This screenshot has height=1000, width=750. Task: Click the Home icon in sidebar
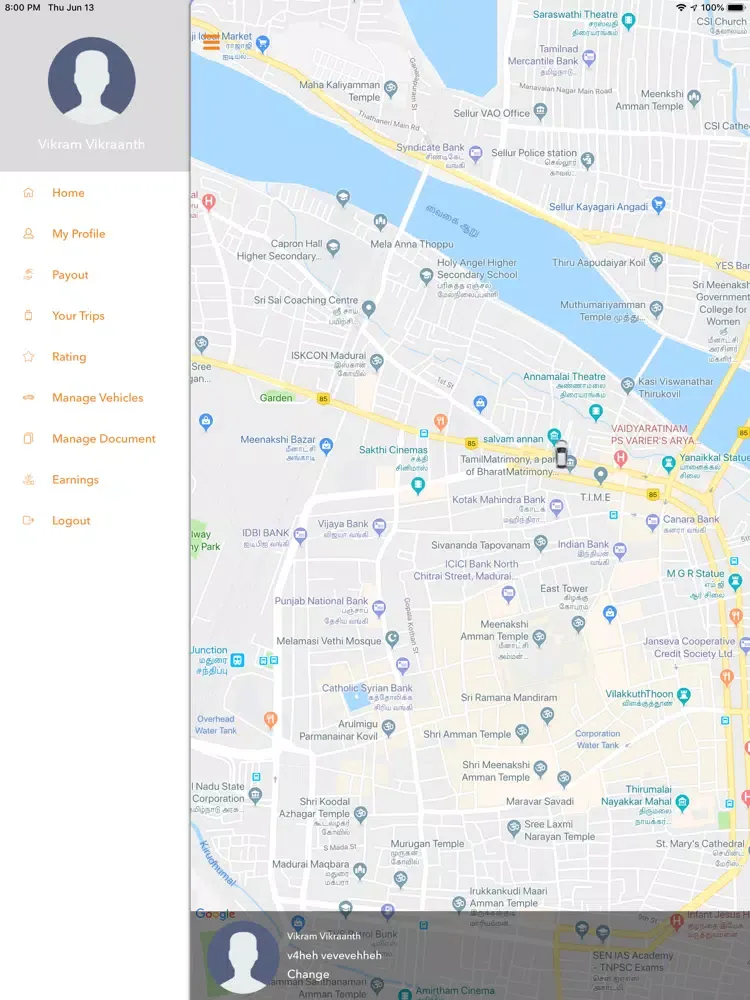click(29, 193)
